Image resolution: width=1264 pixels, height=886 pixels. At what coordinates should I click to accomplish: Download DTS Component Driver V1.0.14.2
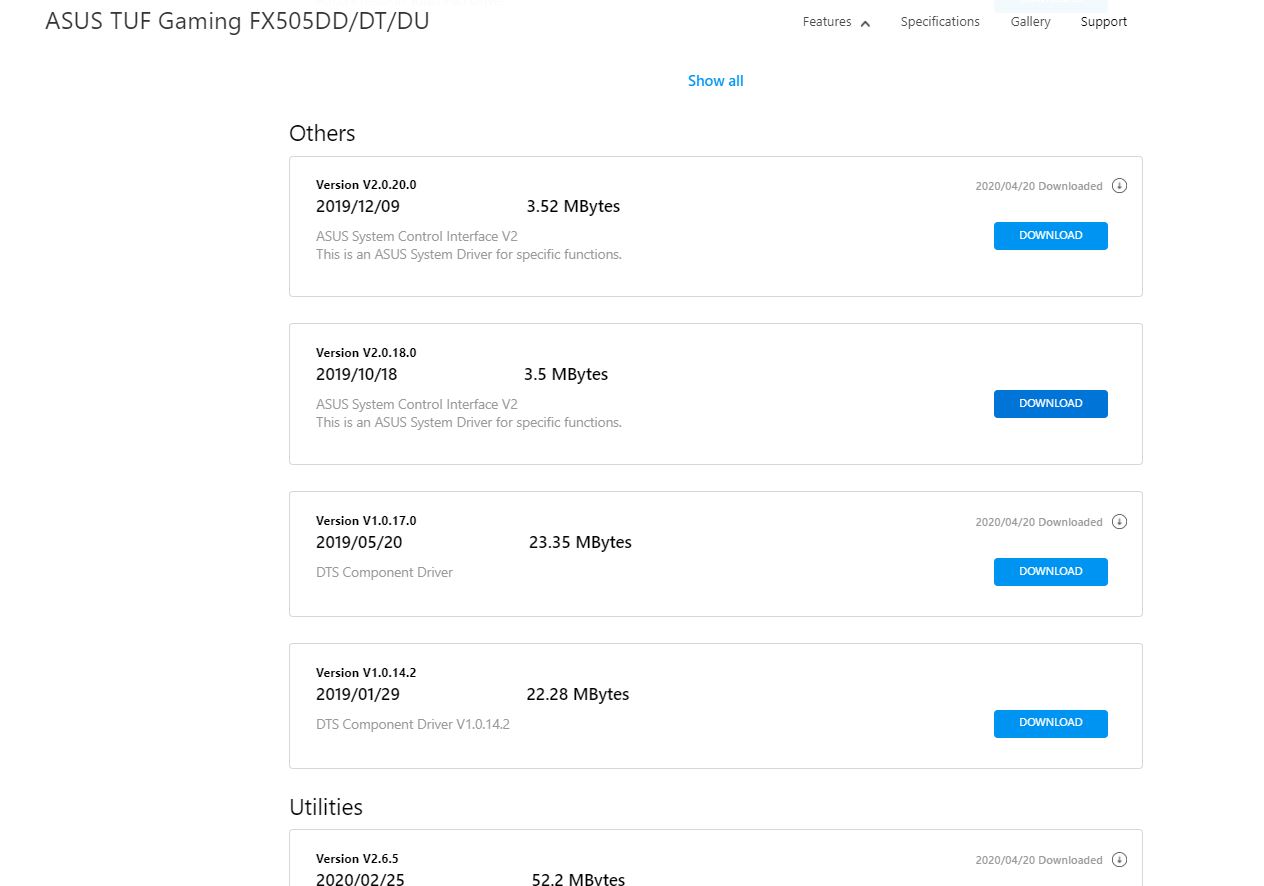click(1050, 723)
